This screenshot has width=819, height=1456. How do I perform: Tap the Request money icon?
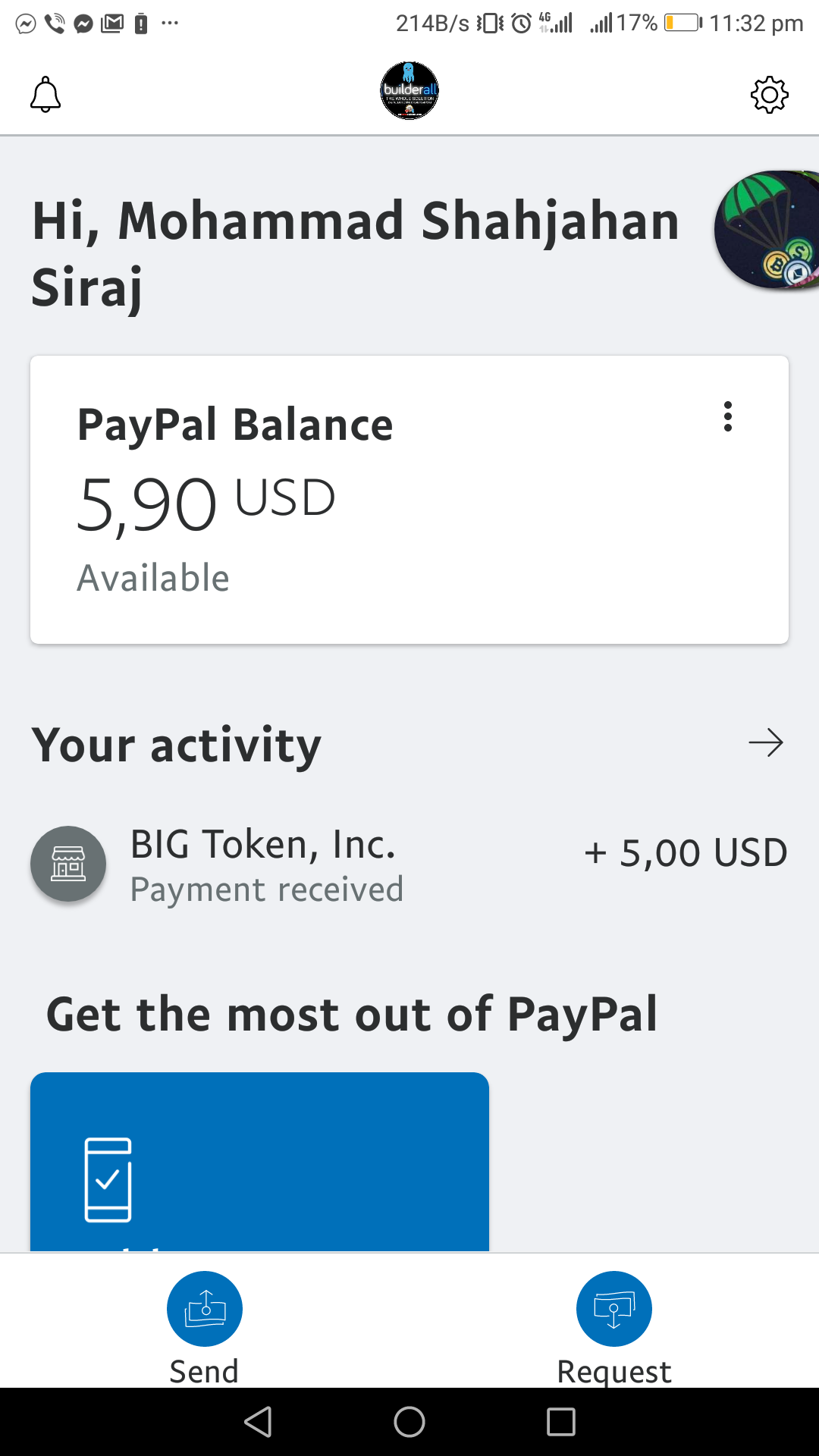coord(614,1309)
